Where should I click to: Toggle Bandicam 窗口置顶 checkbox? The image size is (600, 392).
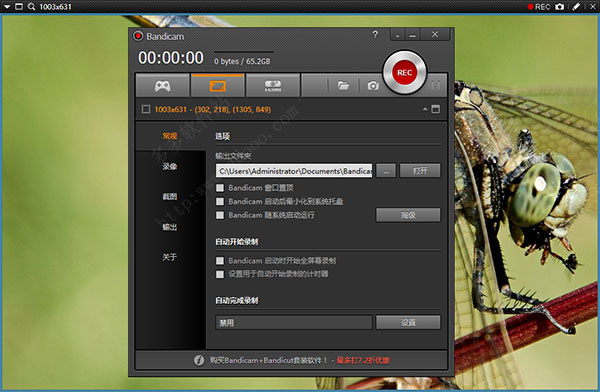click(x=220, y=188)
